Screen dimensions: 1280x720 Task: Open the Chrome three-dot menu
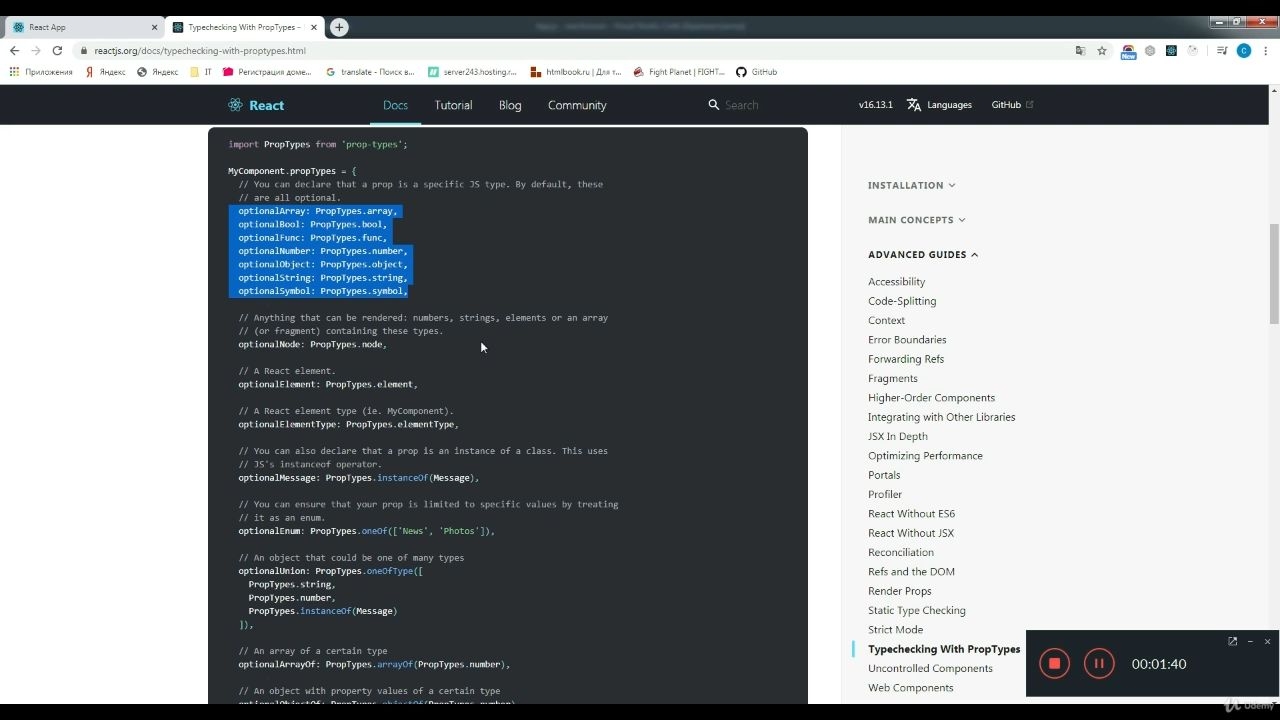tap(1265, 51)
